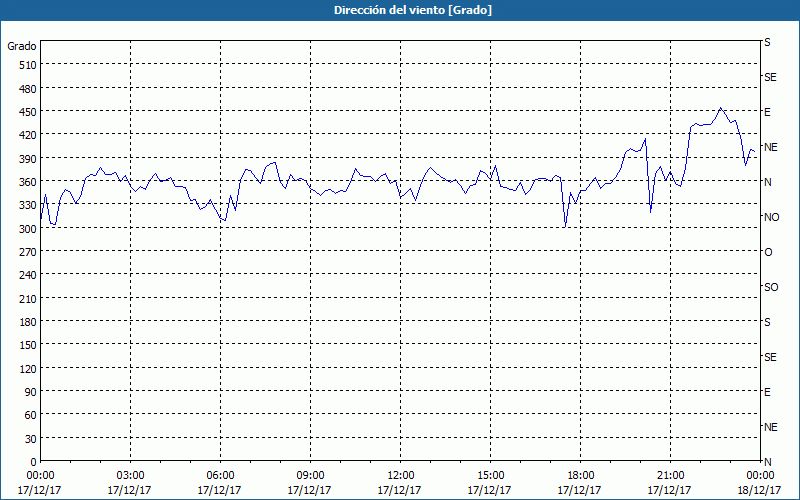This screenshot has height=500, width=800.
Task: Click the chart title "Dirección del viento [Grado]"
Action: tap(412, 10)
